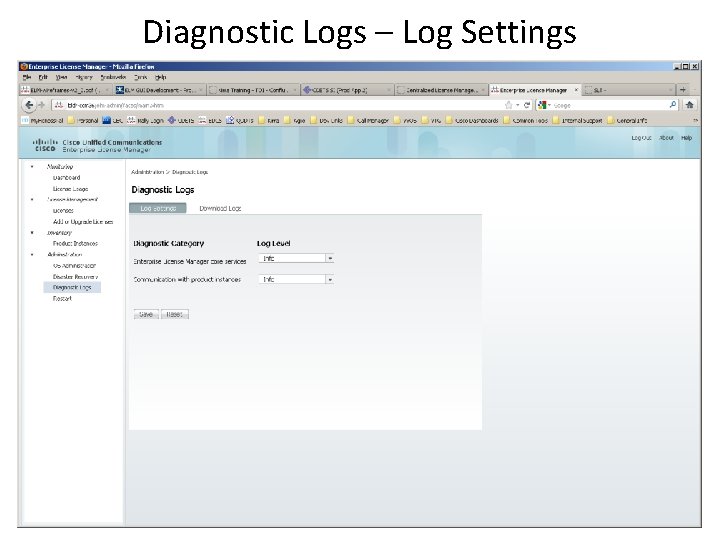This screenshot has width=720, height=540.
Task: Open the View menu
Action: coord(61,77)
